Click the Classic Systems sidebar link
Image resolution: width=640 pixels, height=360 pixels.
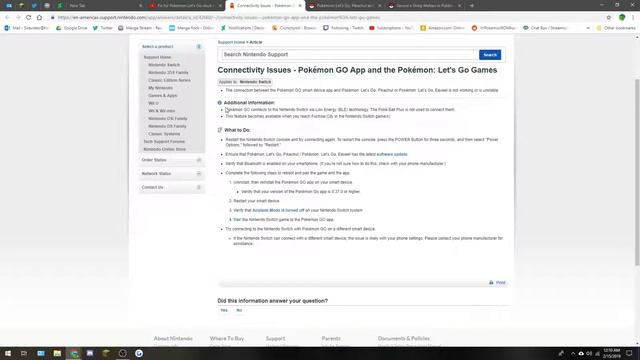pos(164,134)
